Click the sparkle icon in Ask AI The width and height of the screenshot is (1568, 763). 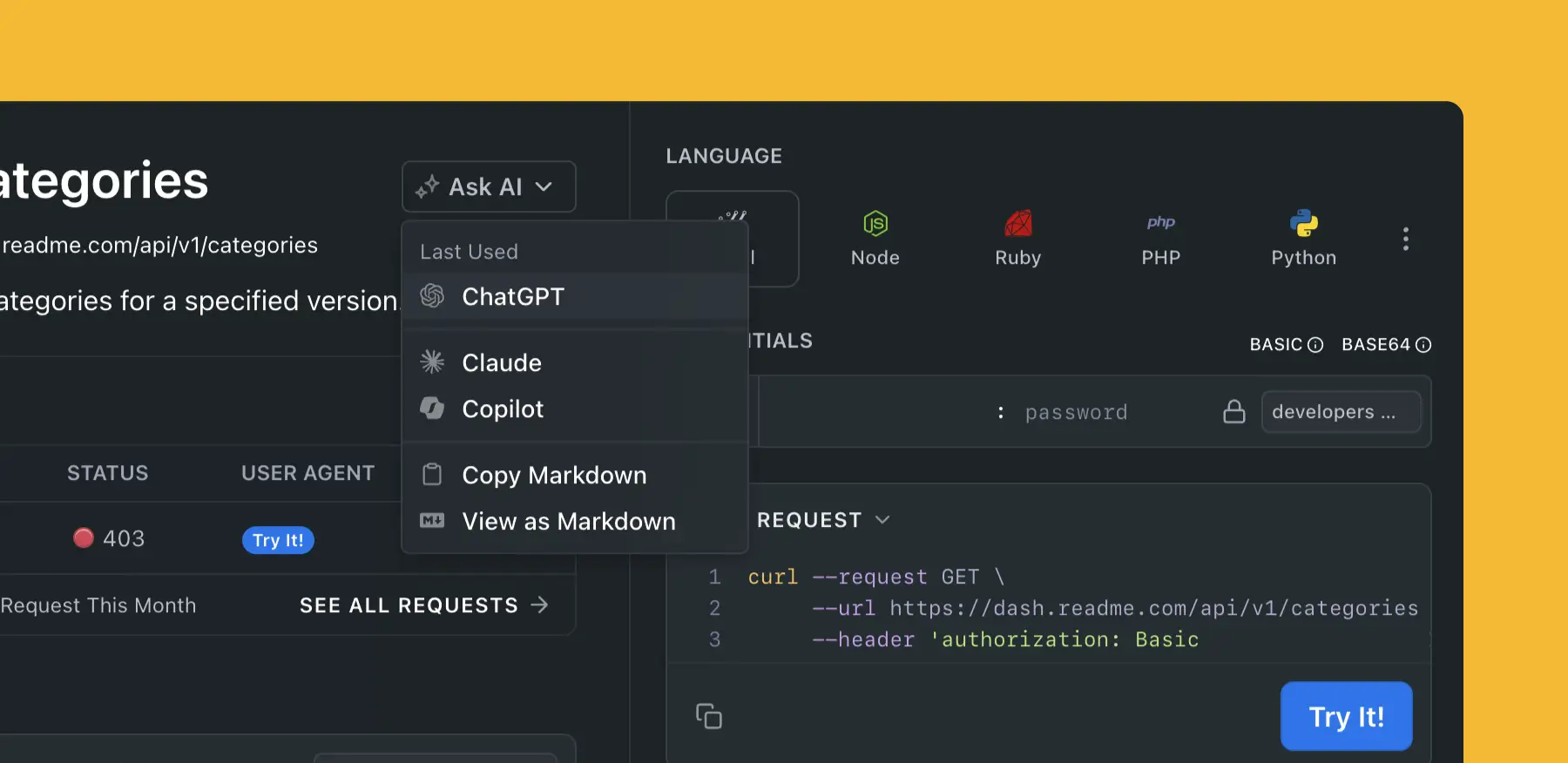point(427,186)
